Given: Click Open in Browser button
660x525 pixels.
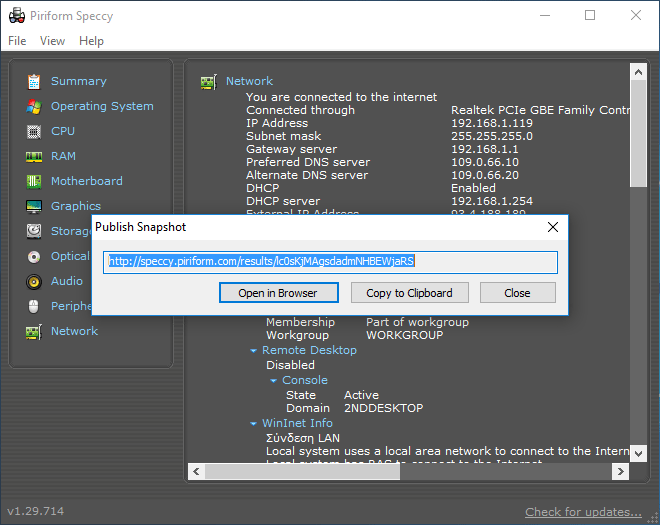Looking at the screenshot, I should tap(279, 293).
